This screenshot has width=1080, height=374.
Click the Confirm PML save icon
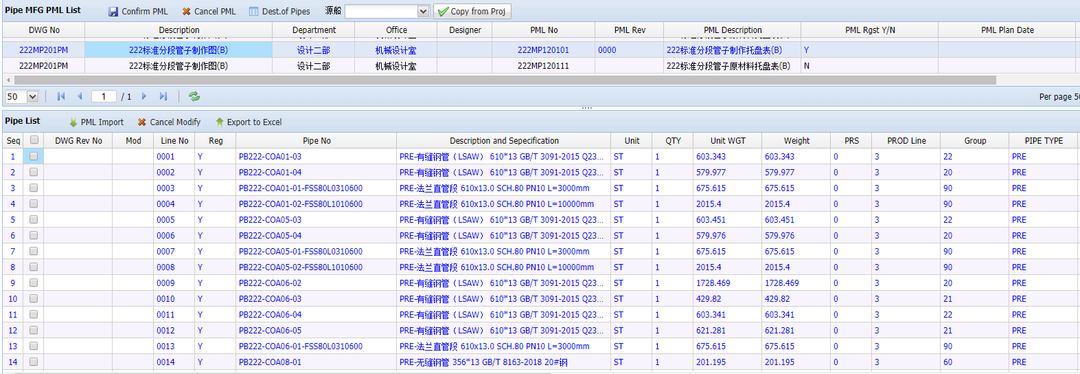click(113, 12)
